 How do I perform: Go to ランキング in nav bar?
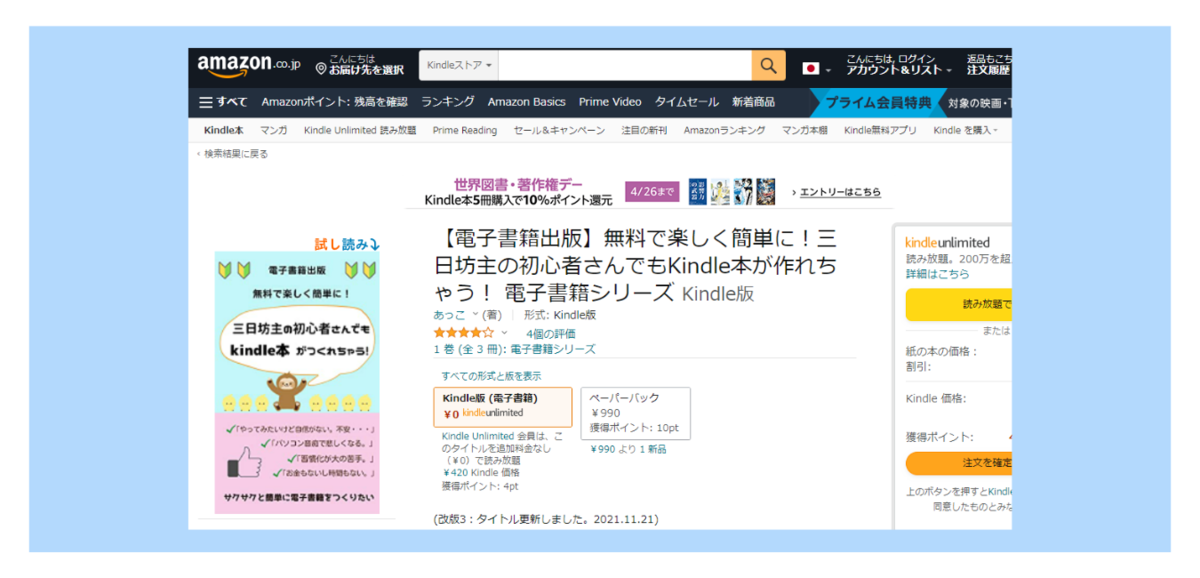pos(447,102)
